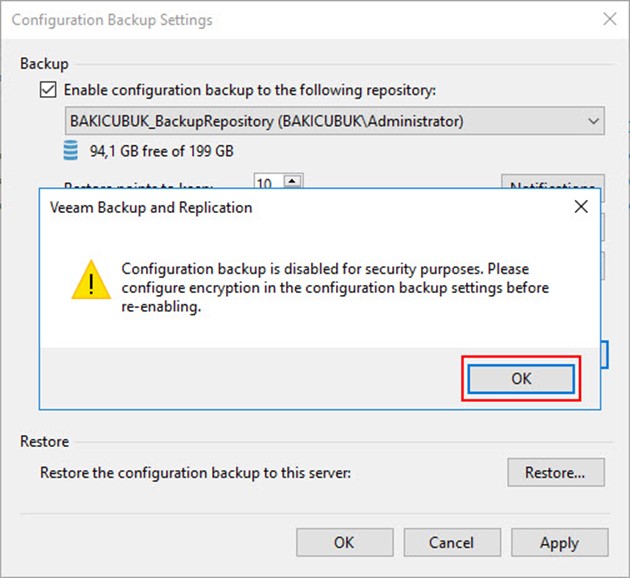Viewport: 630px width, 578px height.
Task: Click the 94,1 GB free space label
Action: pyautogui.click(x=162, y=151)
